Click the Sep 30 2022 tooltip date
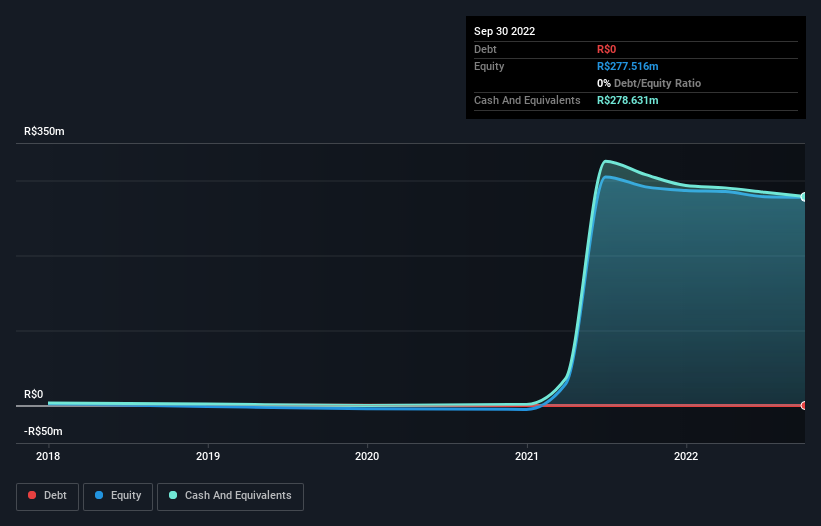Viewport: 821px width, 526px height. point(504,31)
